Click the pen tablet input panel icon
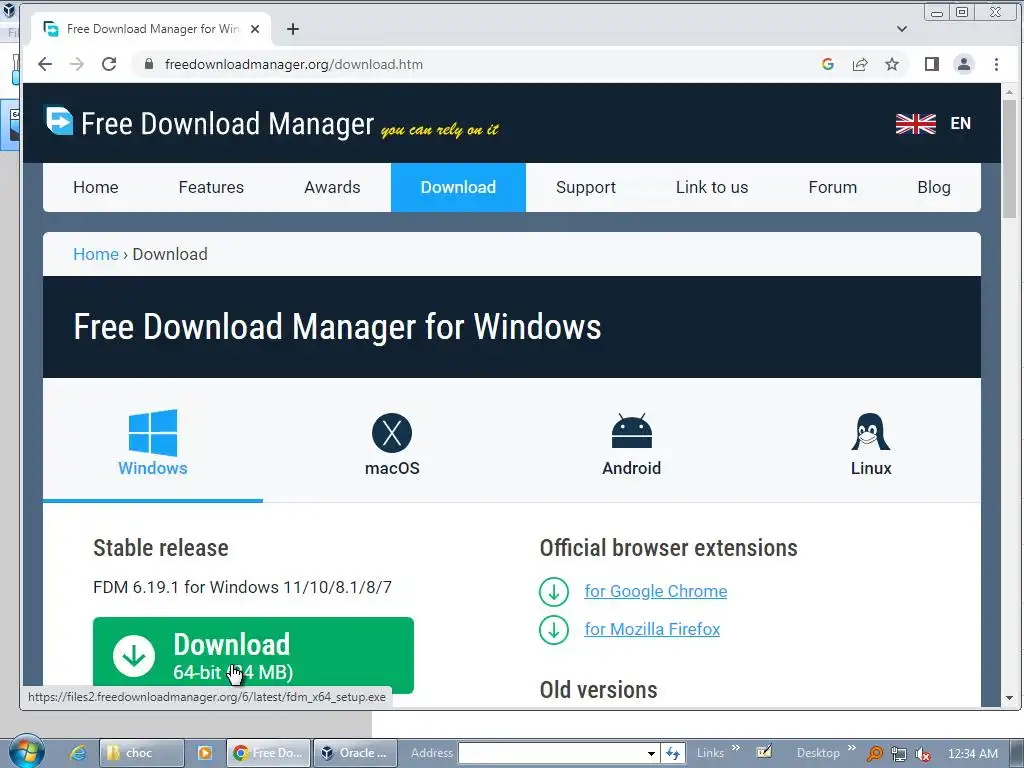 point(764,752)
